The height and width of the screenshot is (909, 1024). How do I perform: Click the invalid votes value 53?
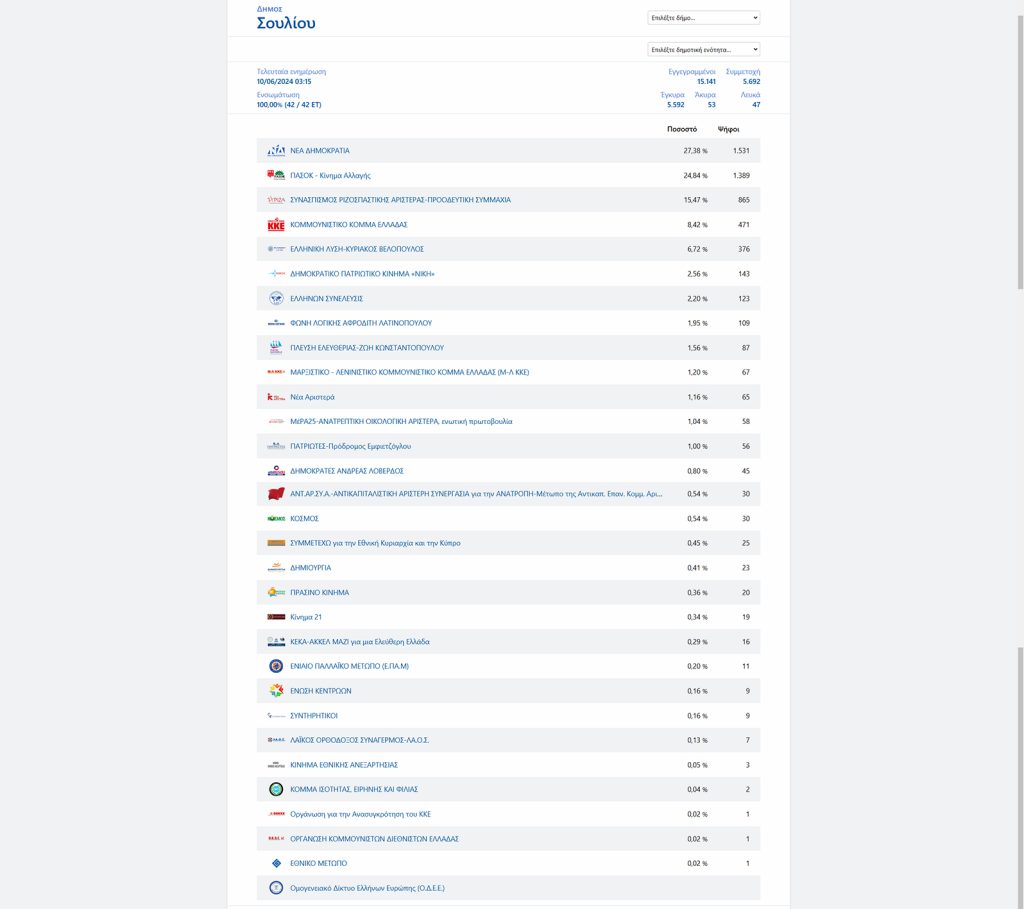tap(711, 104)
